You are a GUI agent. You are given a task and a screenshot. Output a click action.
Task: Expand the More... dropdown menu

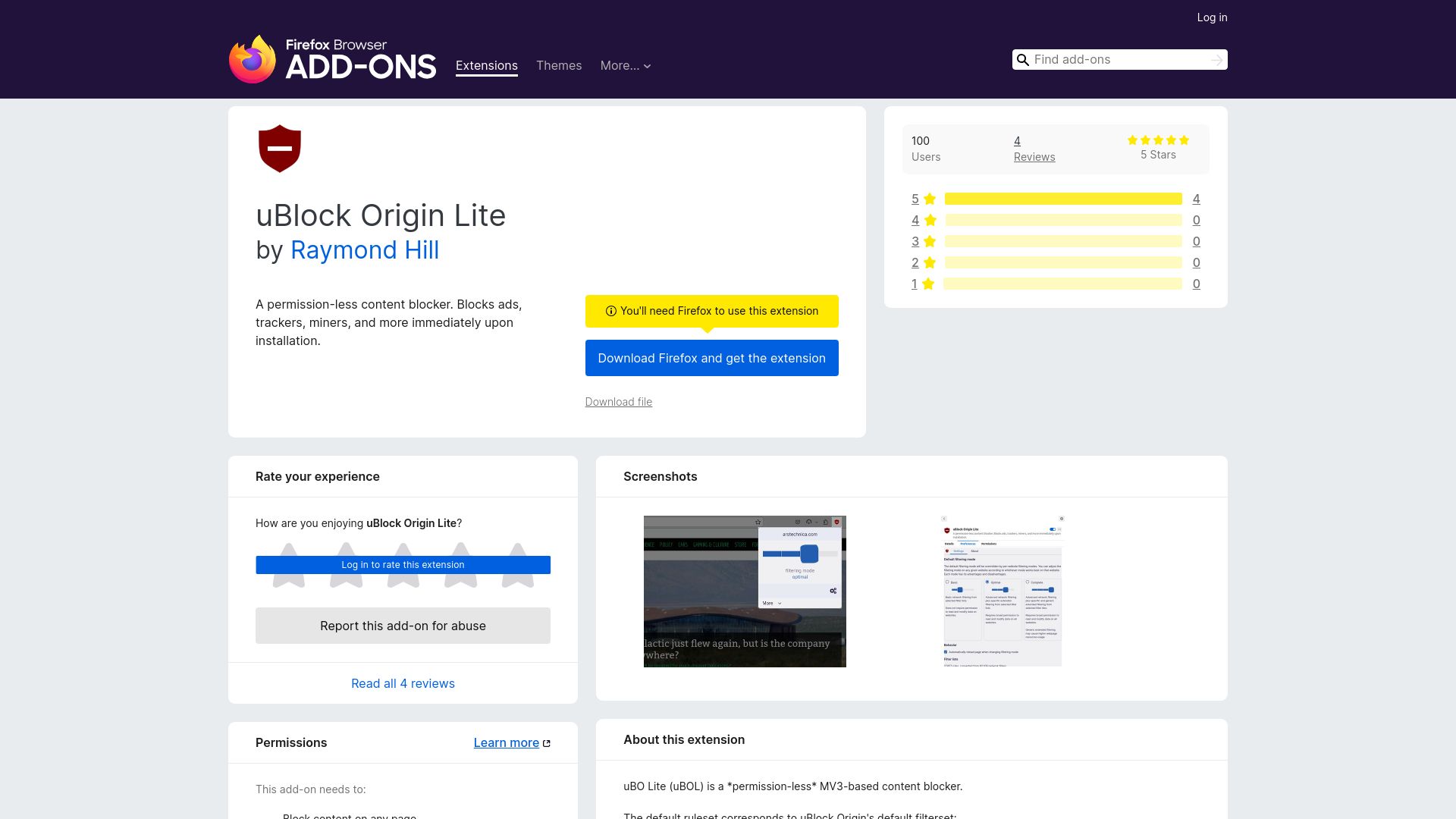point(626,66)
